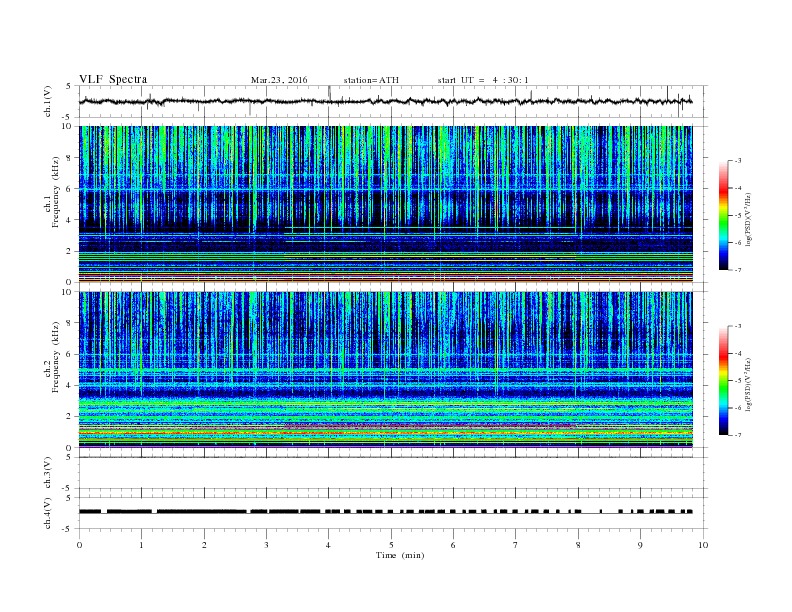The image size is (792, 612).
Task: Click the "Time (min)" axis label
Action: coord(400,555)
